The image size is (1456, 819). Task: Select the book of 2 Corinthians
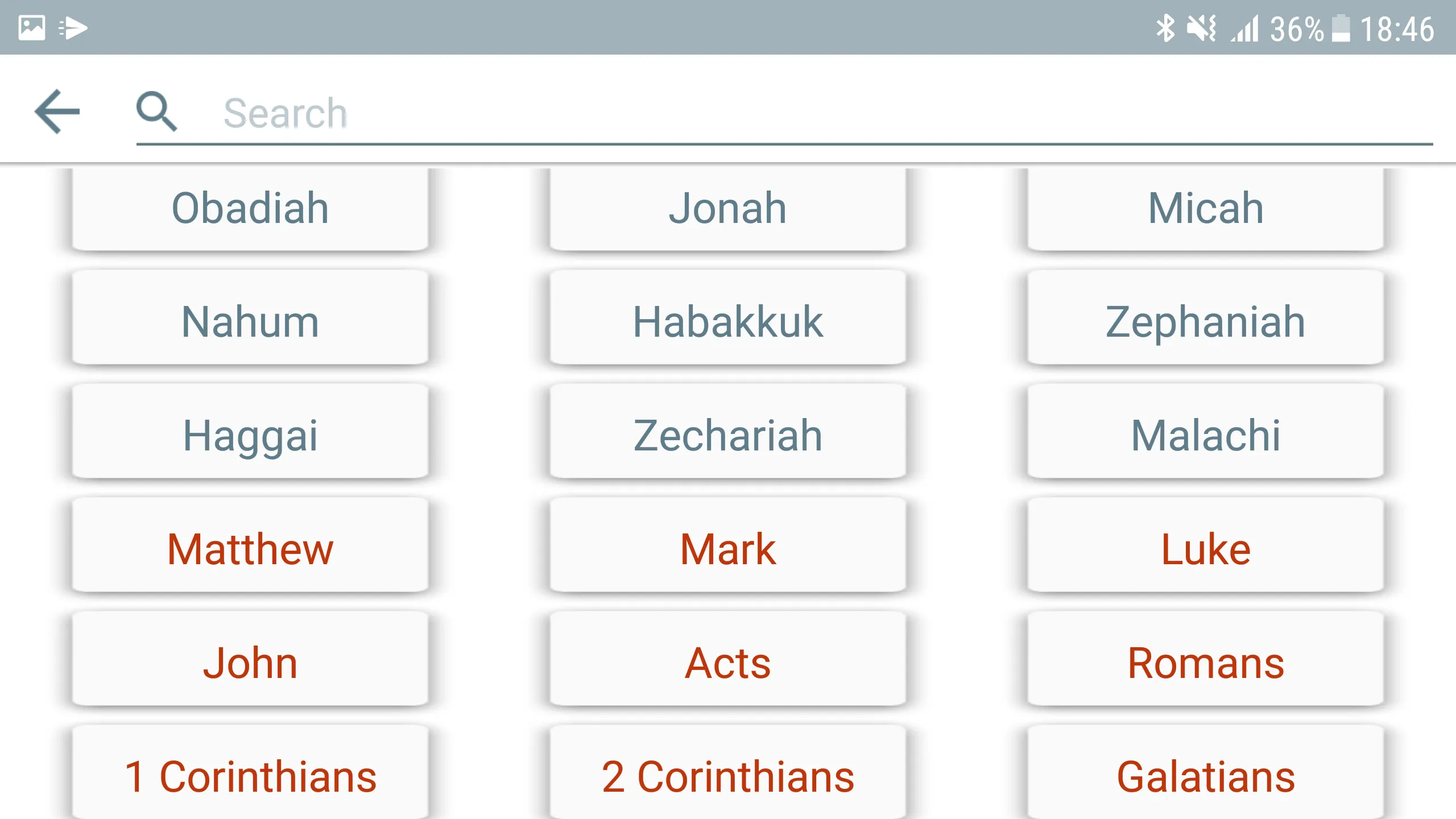[727, 775]
